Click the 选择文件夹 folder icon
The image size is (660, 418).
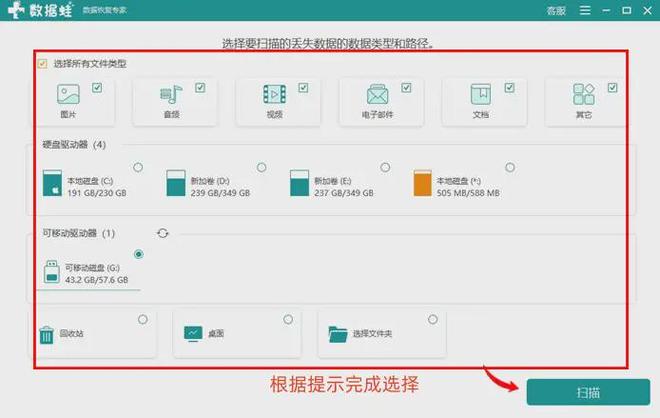(x=337, y=334)
